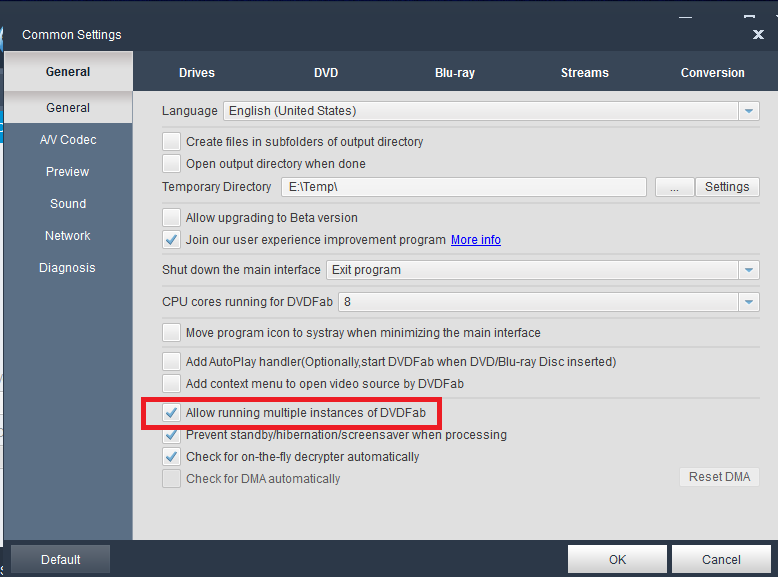Confirm settings with OK button
This screenshot has height=577, width=778.
tap(617, 560)
